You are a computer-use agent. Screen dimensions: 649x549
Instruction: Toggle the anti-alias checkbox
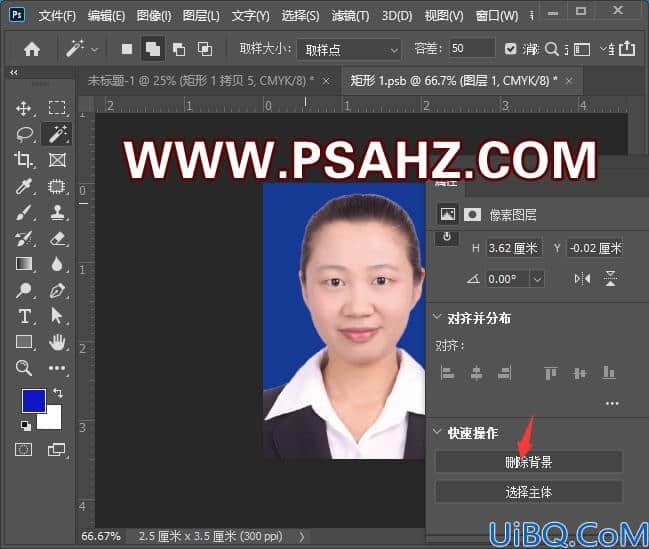511,49
